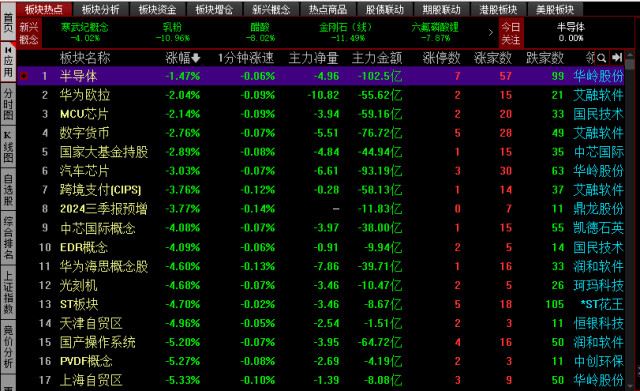Click the 寒武纪概念 ticker item
Viewport: 640px width, 391px height.
[84, 32]
